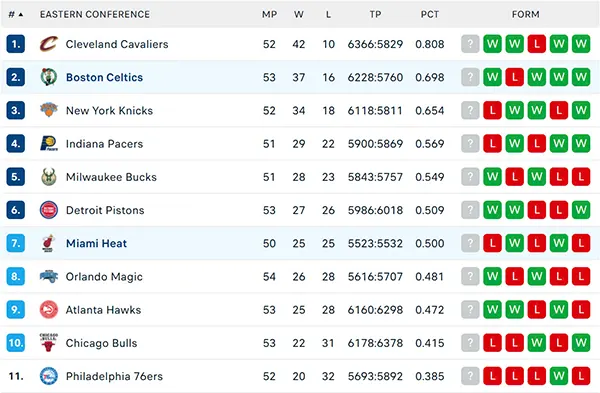
Task: Click the Boston Celtics team logo
Action: tap(49, 77)
